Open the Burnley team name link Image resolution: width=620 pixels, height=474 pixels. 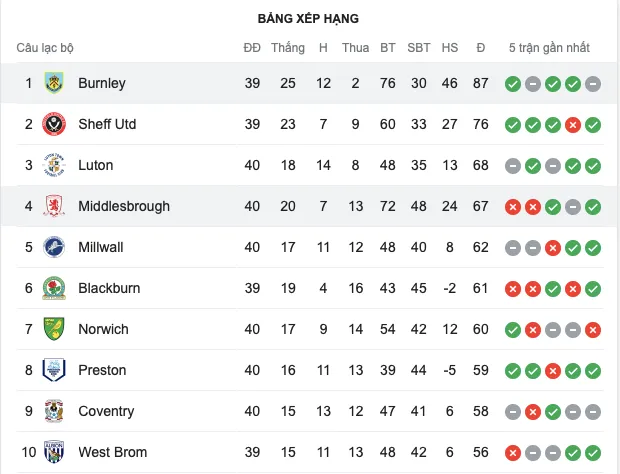tap(101, 83)
